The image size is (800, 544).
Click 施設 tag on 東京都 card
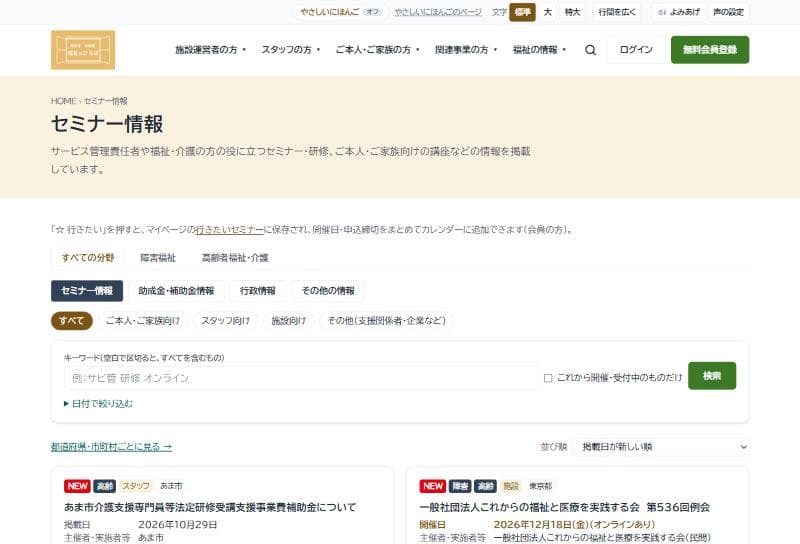point(511,486)
